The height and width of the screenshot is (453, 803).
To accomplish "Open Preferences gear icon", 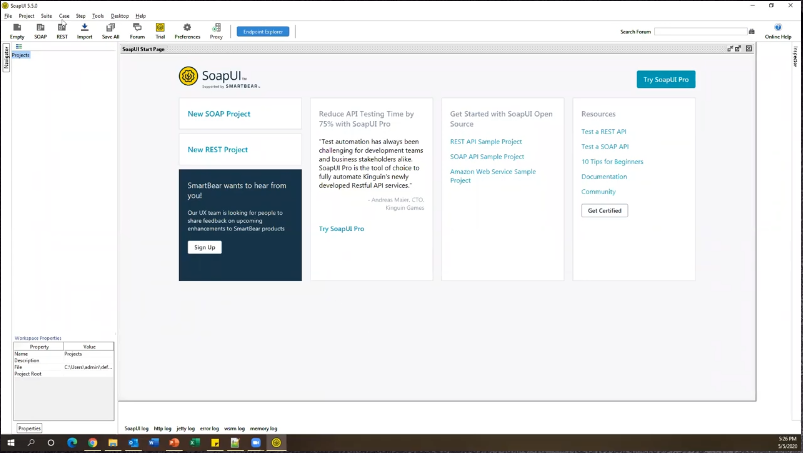I will (187, 31).
